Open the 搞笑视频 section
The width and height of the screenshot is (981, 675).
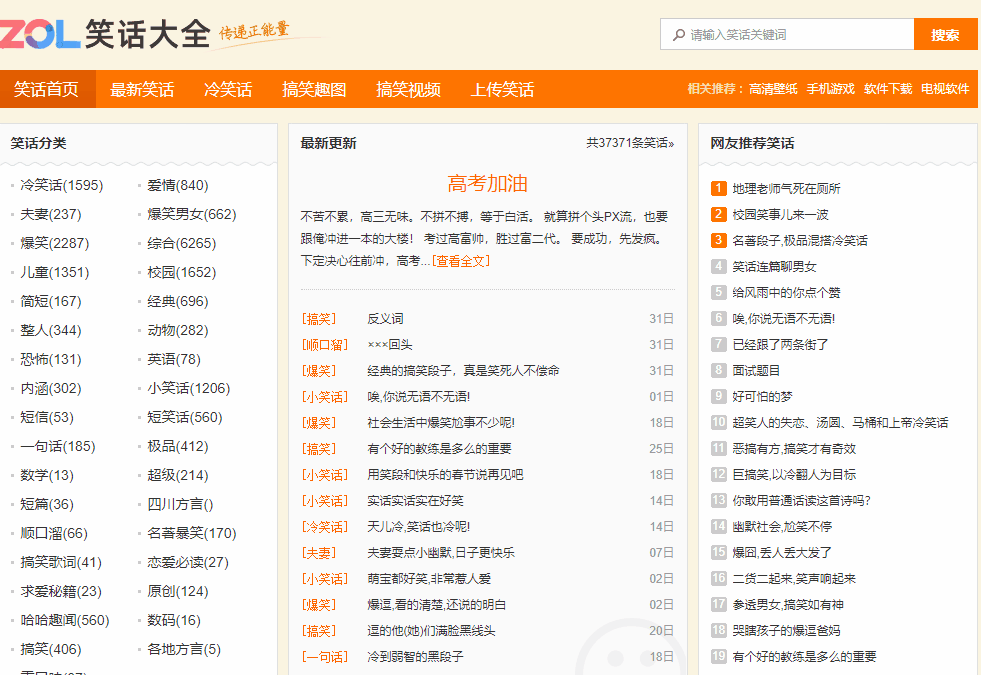click(404, 89)
